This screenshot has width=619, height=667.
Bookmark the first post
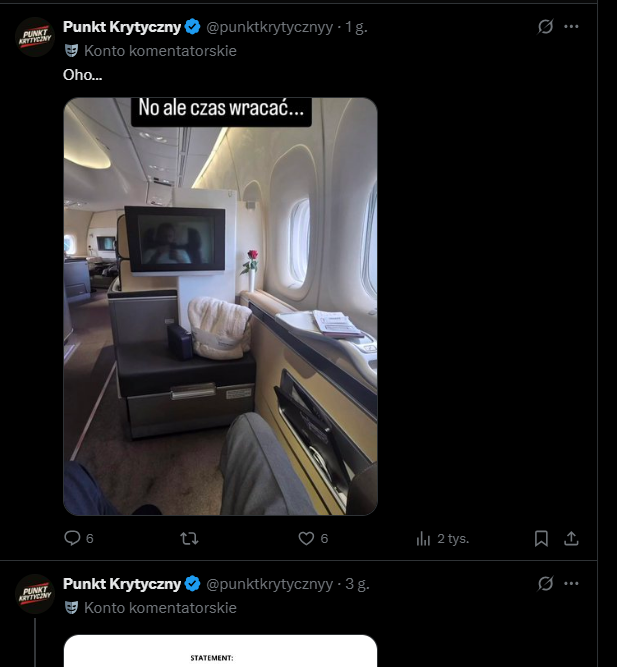541,538
